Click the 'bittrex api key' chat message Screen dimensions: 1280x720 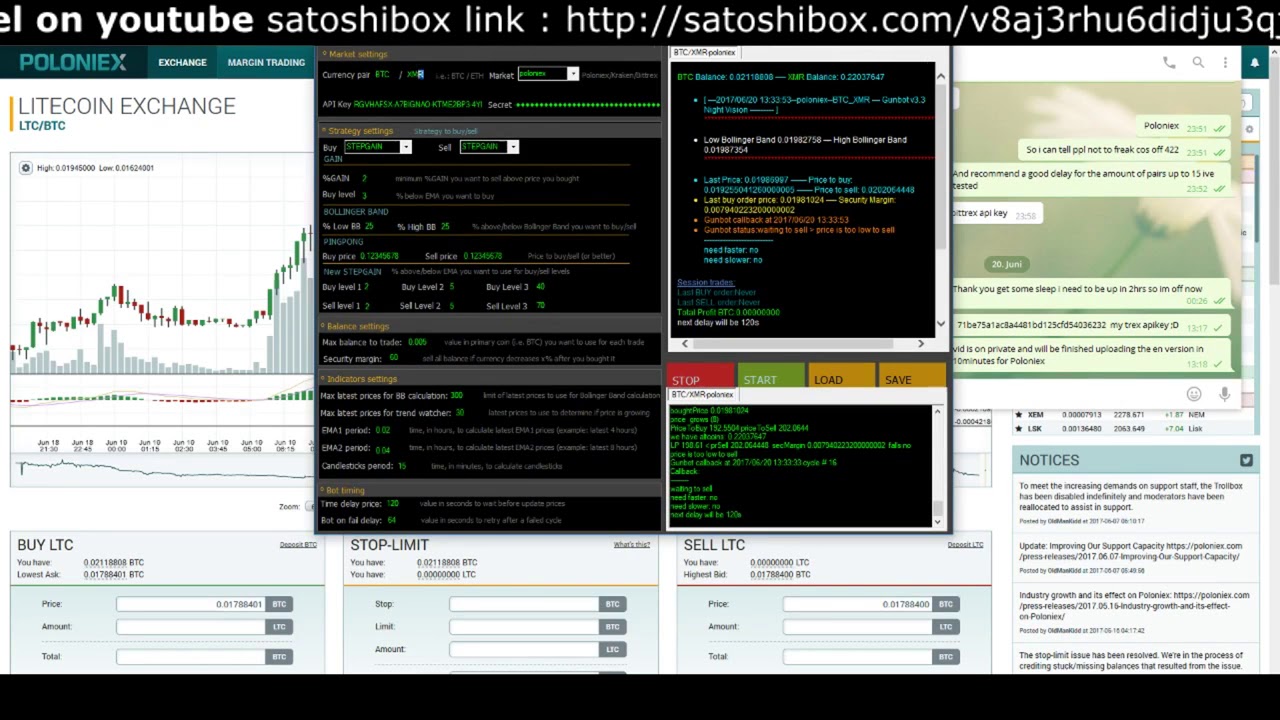996,213
